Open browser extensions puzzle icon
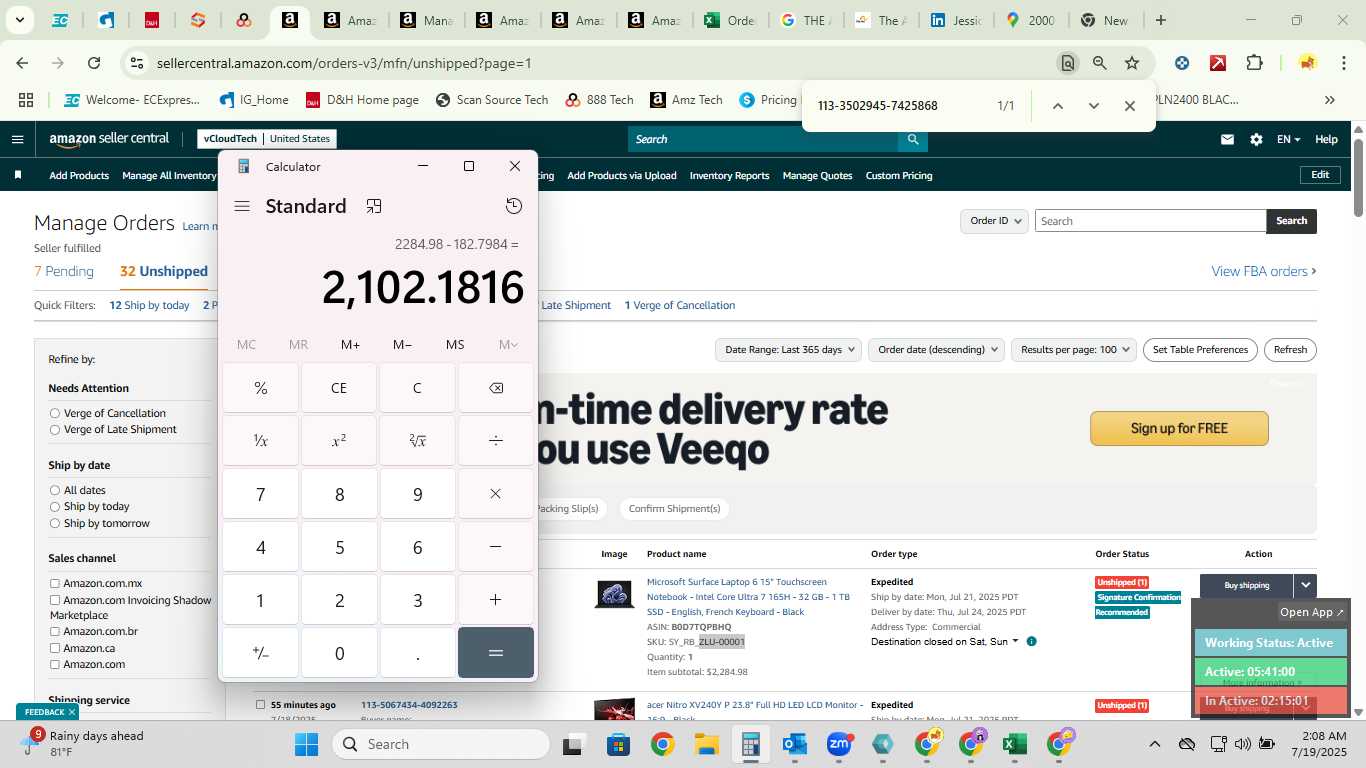The image size is (1366, 768). 1254,63
